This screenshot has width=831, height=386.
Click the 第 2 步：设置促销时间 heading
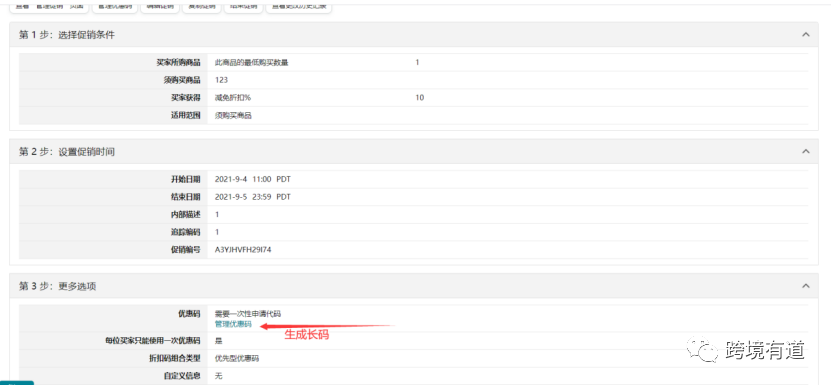(67, 152)
